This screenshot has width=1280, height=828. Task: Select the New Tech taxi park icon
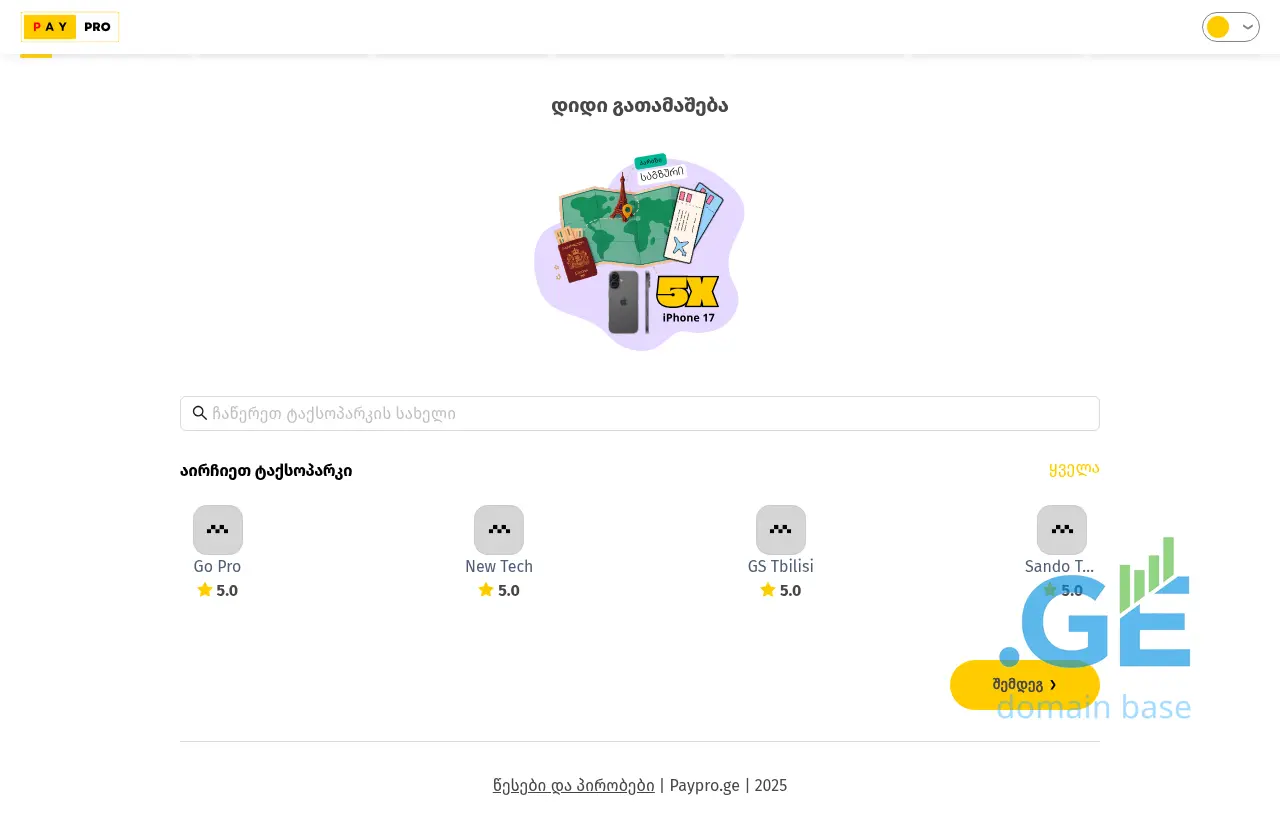(499, 530)
